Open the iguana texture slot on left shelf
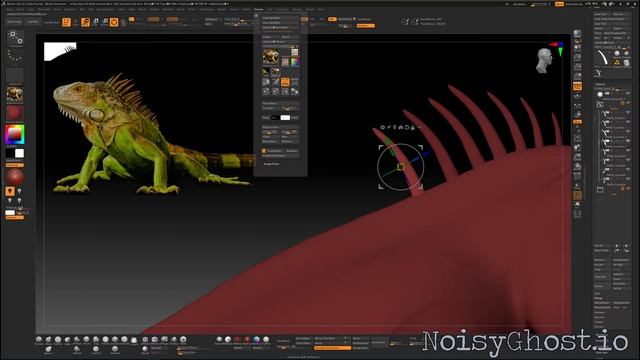Viewport: 640px width, 360px height. (15, 94)
